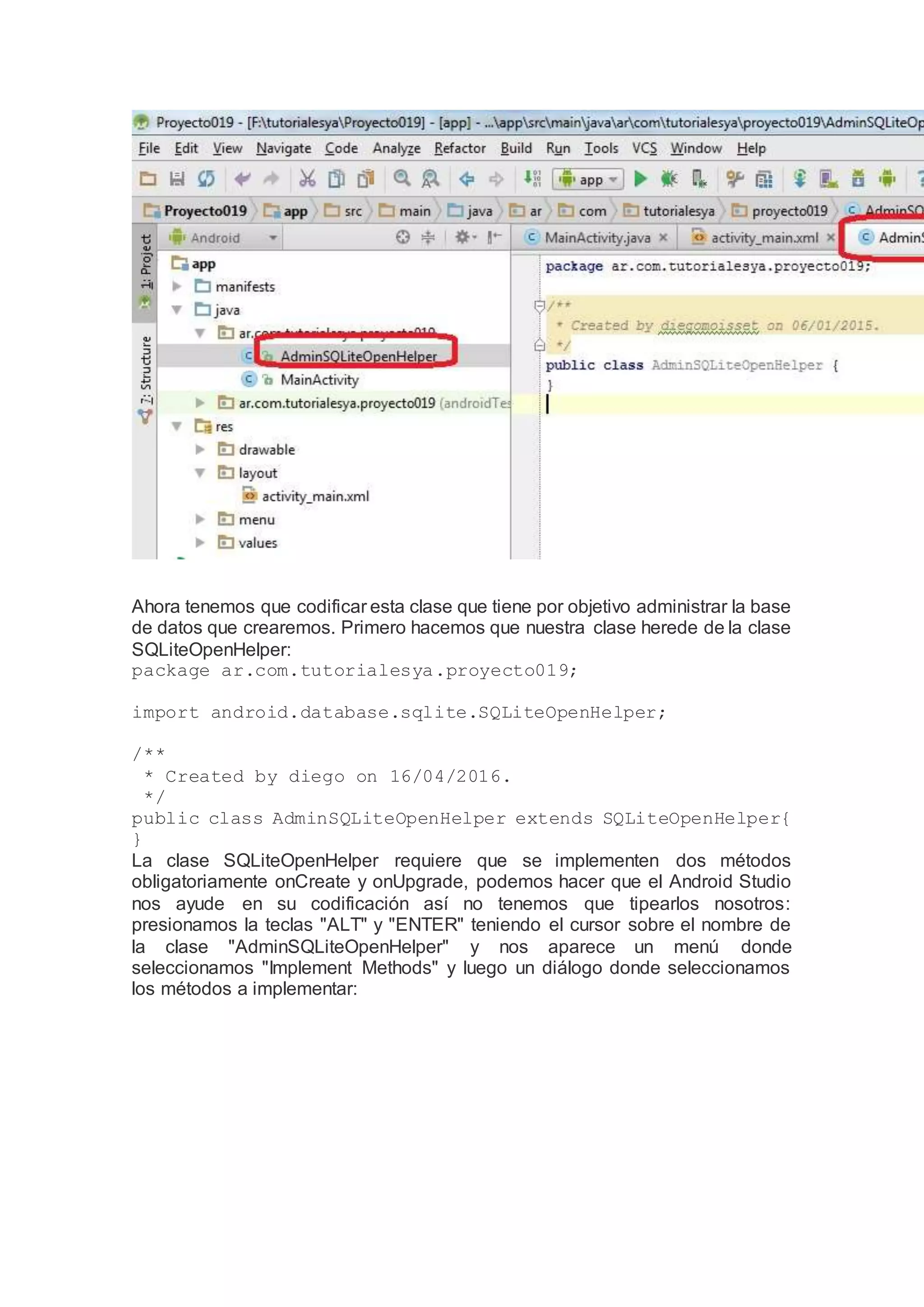
Task: Open the Navigate menu
Action: point(283,148)
